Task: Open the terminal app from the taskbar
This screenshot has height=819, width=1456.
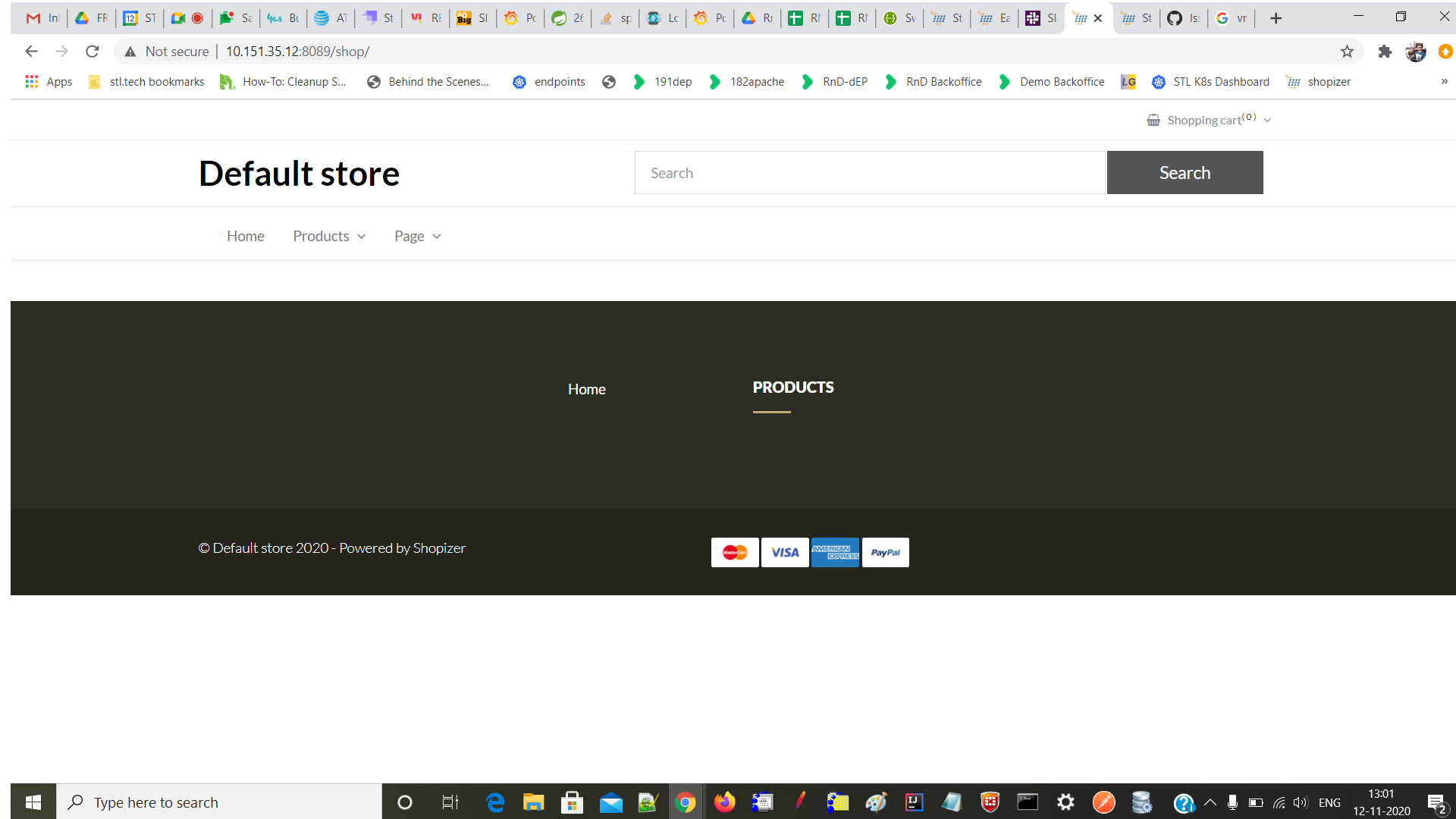Action: pos(1028,802)
